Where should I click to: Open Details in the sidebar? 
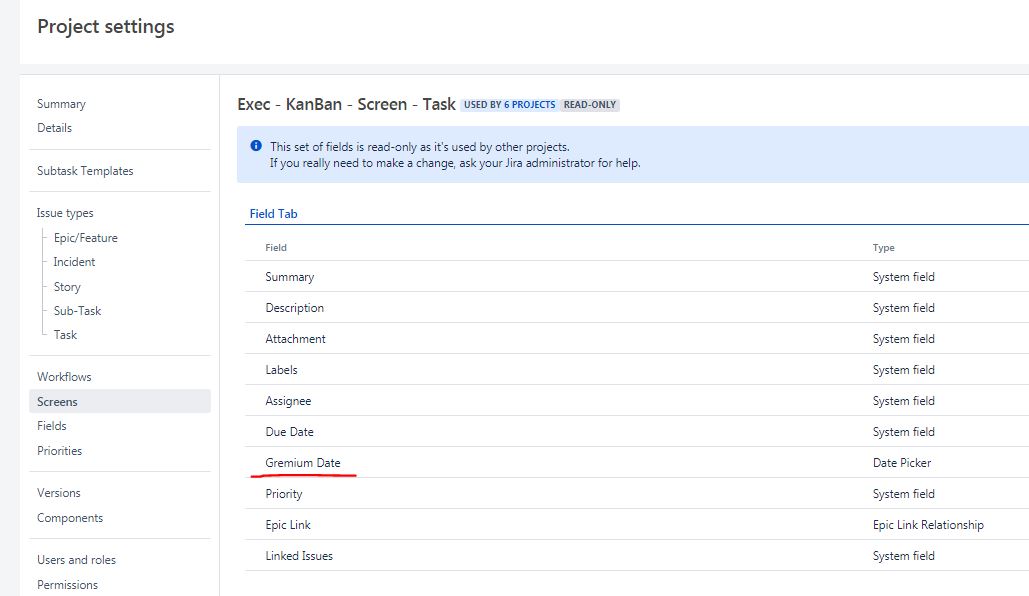coord(54,128)
